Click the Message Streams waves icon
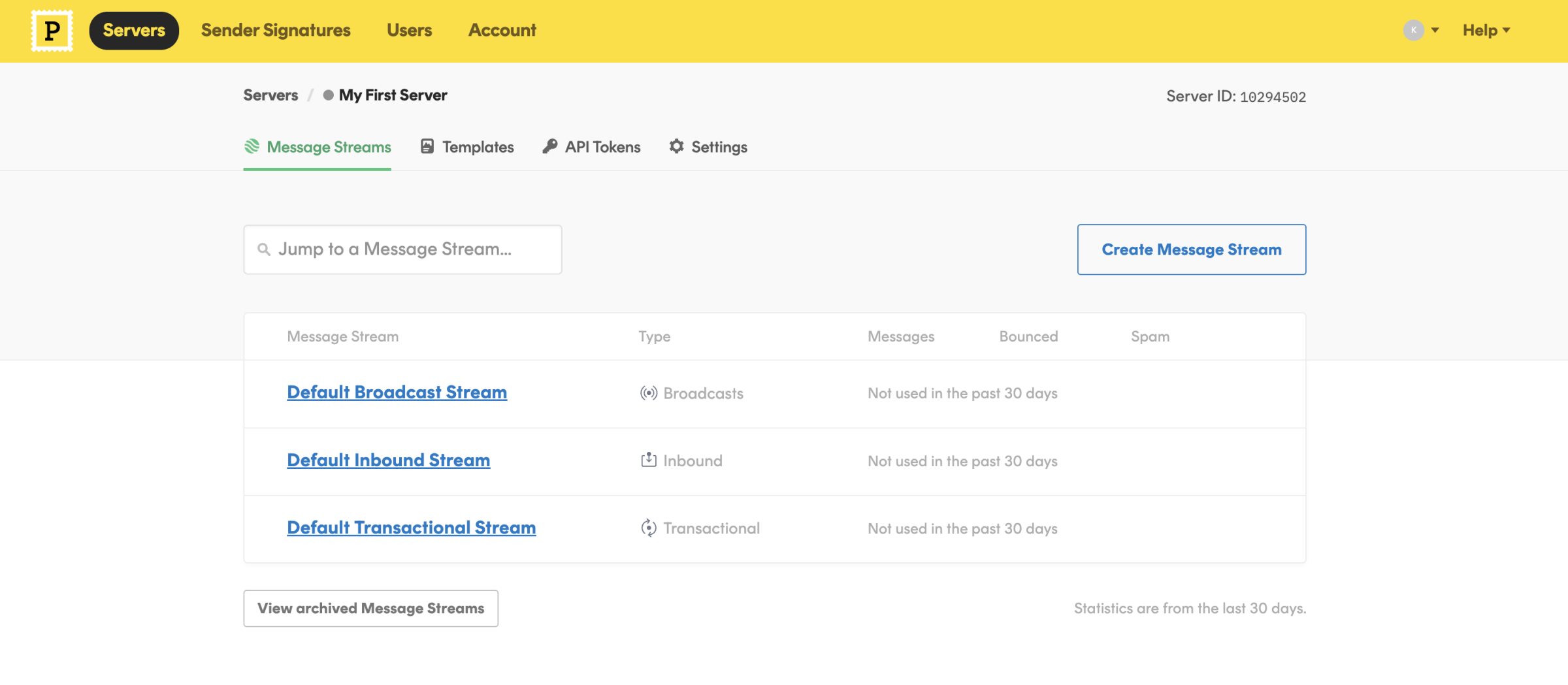Viewport: 1568px width, 685px height. [x=252, y=146]
